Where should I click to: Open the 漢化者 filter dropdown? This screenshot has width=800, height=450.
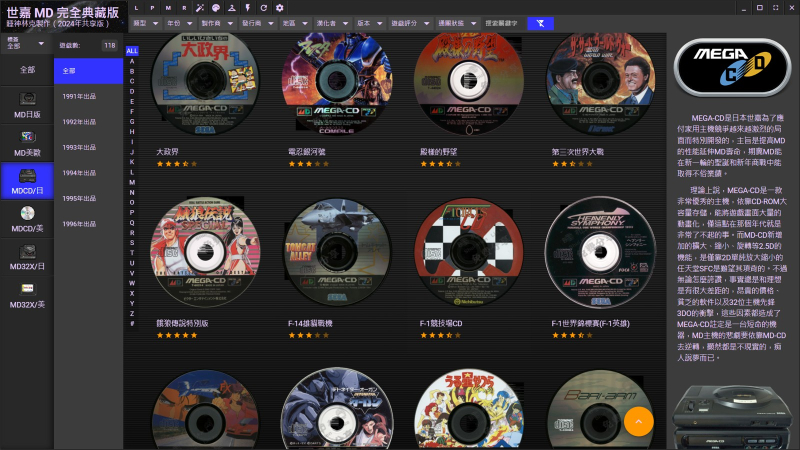332,23
